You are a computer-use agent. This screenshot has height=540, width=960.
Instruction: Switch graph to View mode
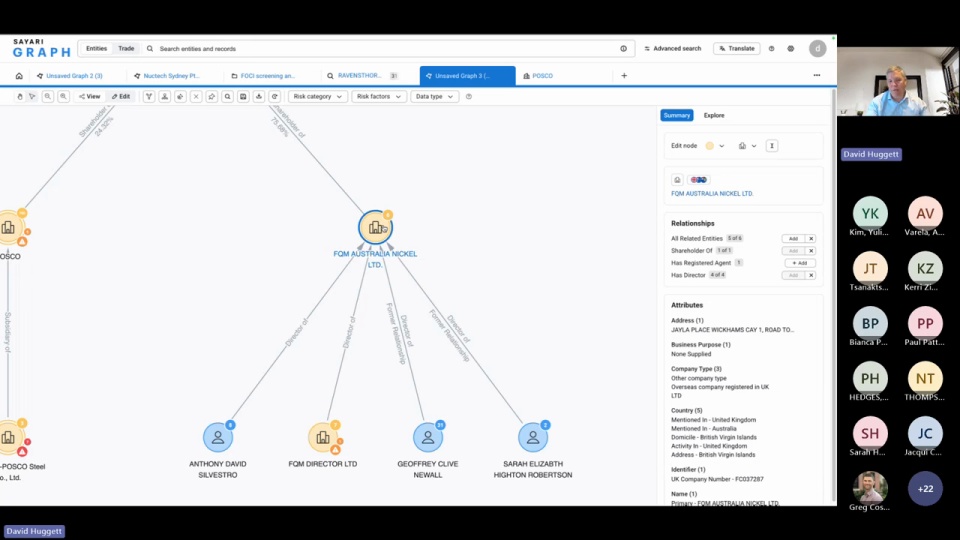[x=89, y=97]
